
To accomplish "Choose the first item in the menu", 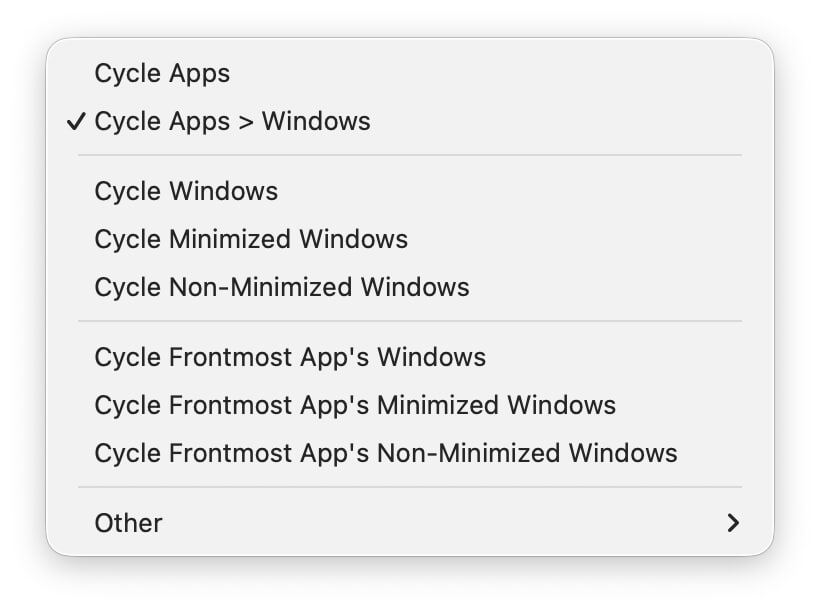I will (x=162, y=73).
